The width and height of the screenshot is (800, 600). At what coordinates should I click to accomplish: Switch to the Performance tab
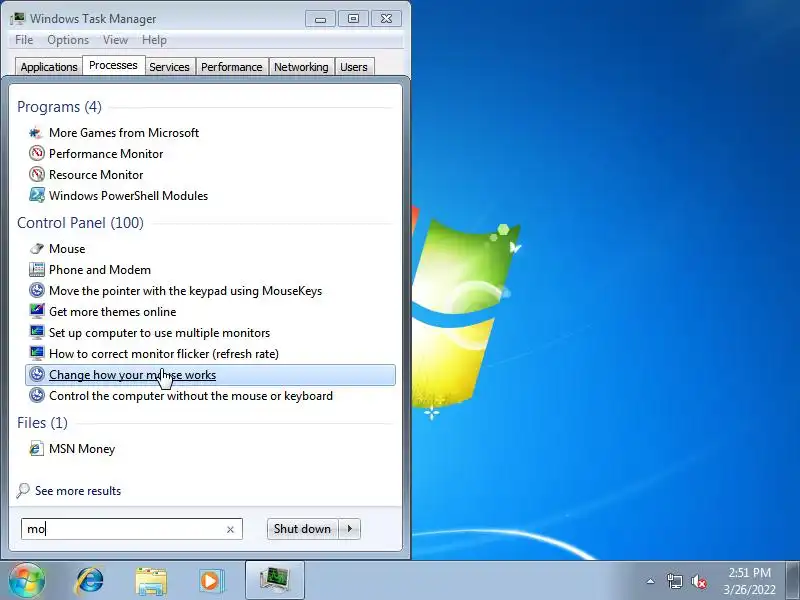pyautogui.click(x=232, y=67)
